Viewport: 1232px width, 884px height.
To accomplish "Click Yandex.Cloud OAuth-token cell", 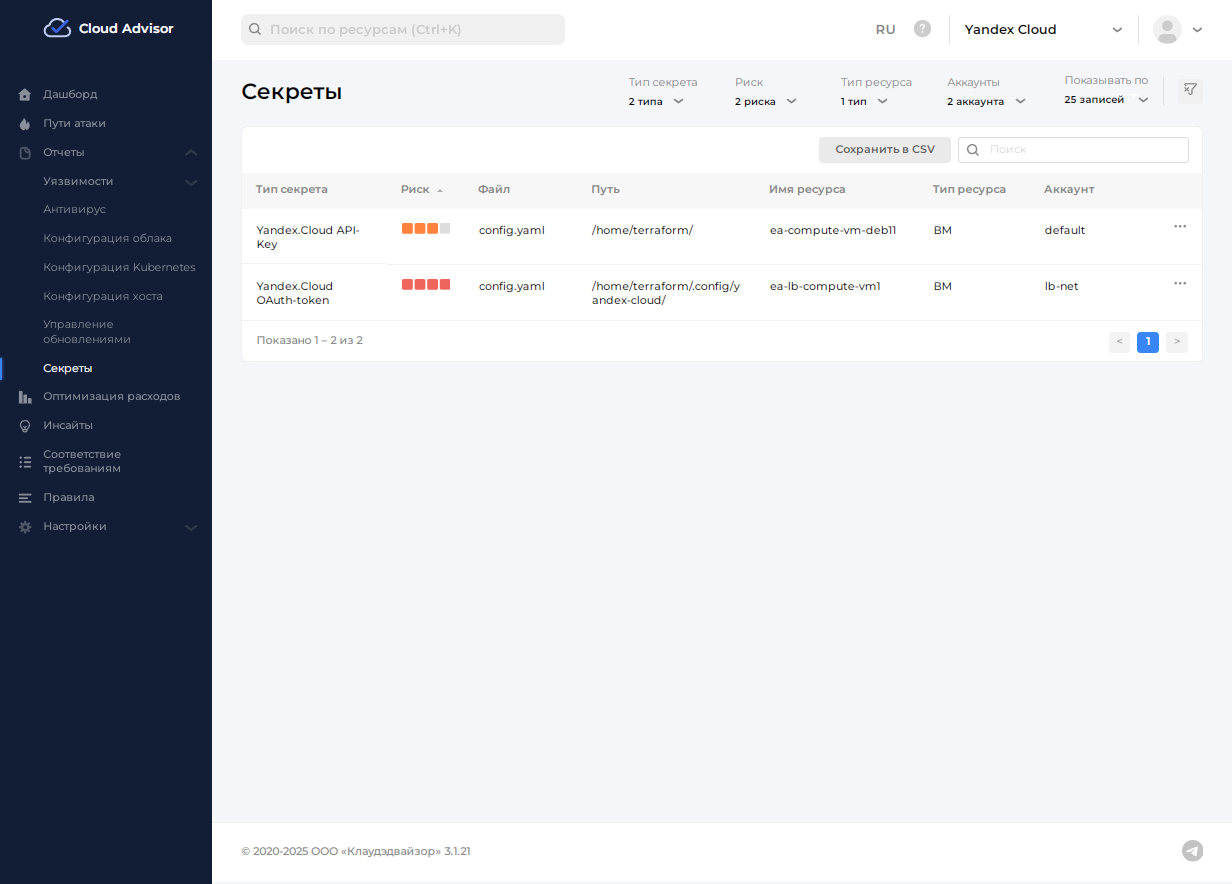I will [294, 293].
